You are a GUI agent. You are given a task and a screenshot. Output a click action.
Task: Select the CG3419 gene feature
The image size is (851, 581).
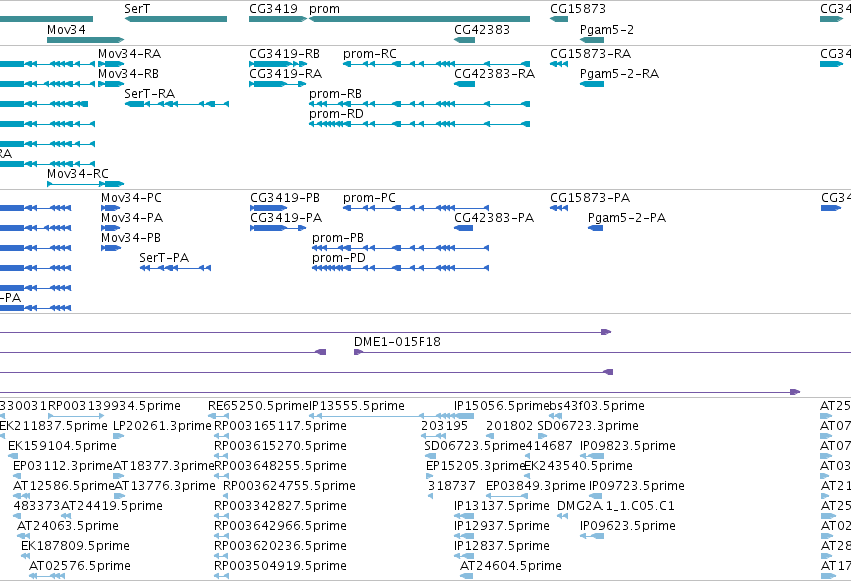278,19
